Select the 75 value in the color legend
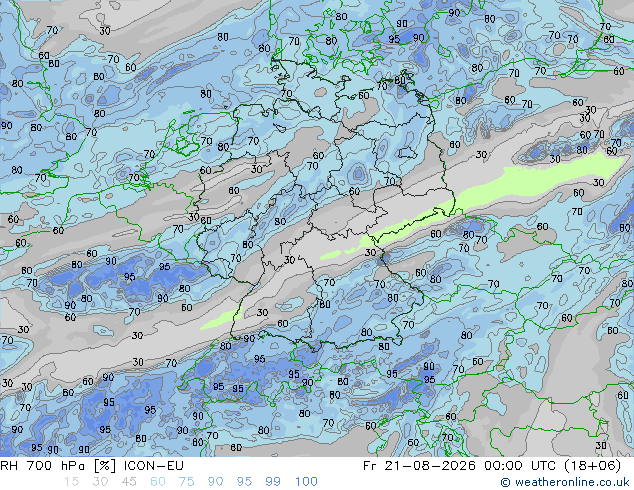Viewport: 634px width, 490px height. point(187,482)
